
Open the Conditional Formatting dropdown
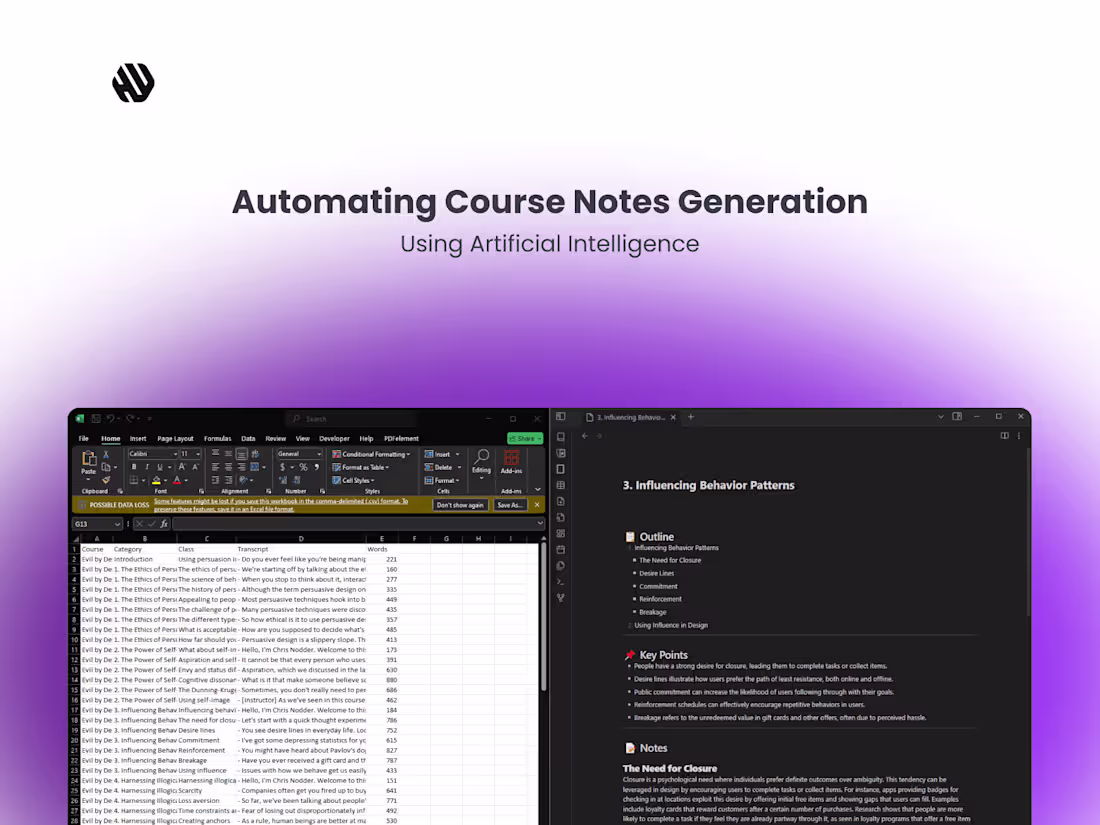(x=368, y=455)
